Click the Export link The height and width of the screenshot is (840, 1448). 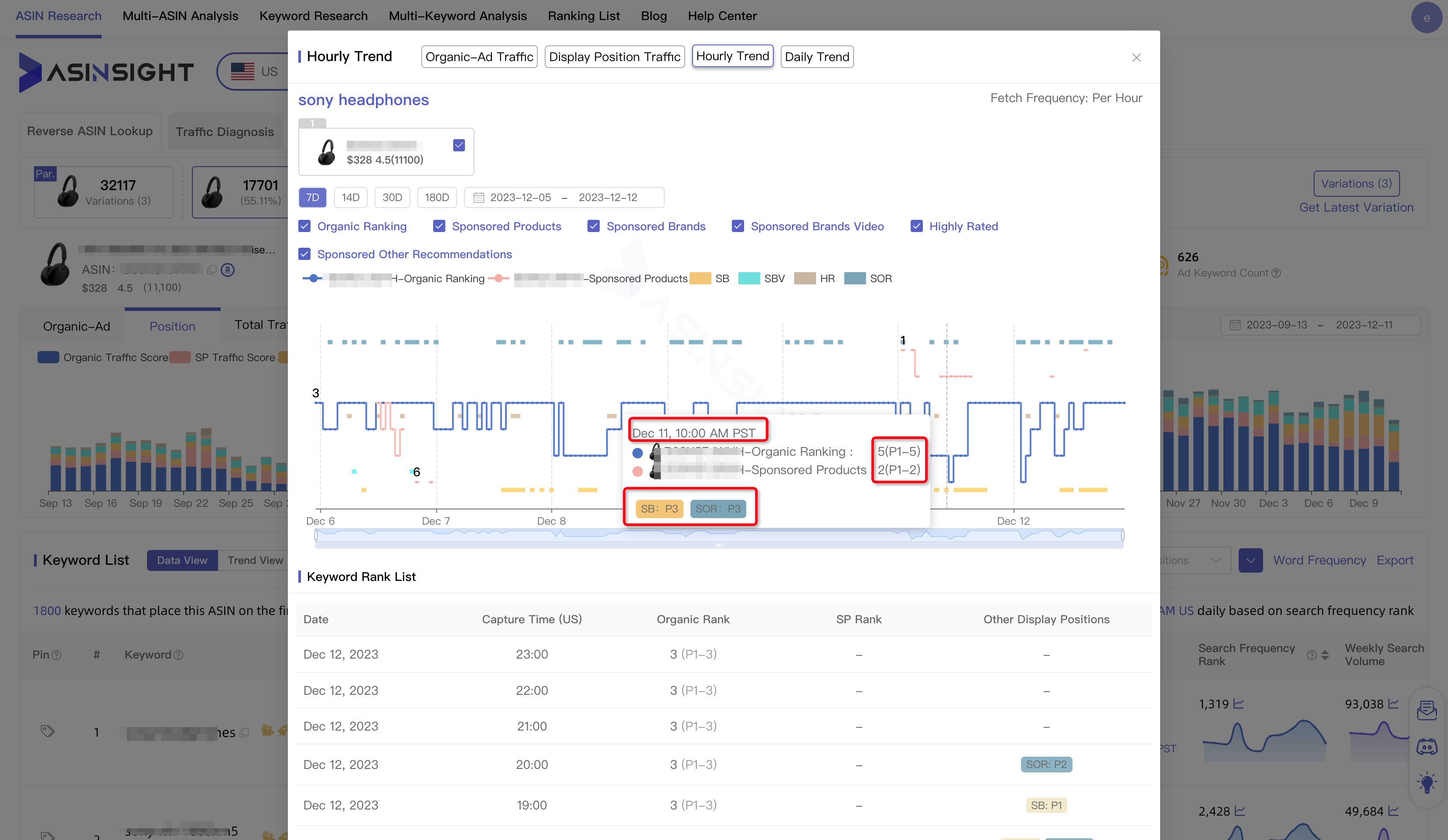click(x=1394, y=560)
